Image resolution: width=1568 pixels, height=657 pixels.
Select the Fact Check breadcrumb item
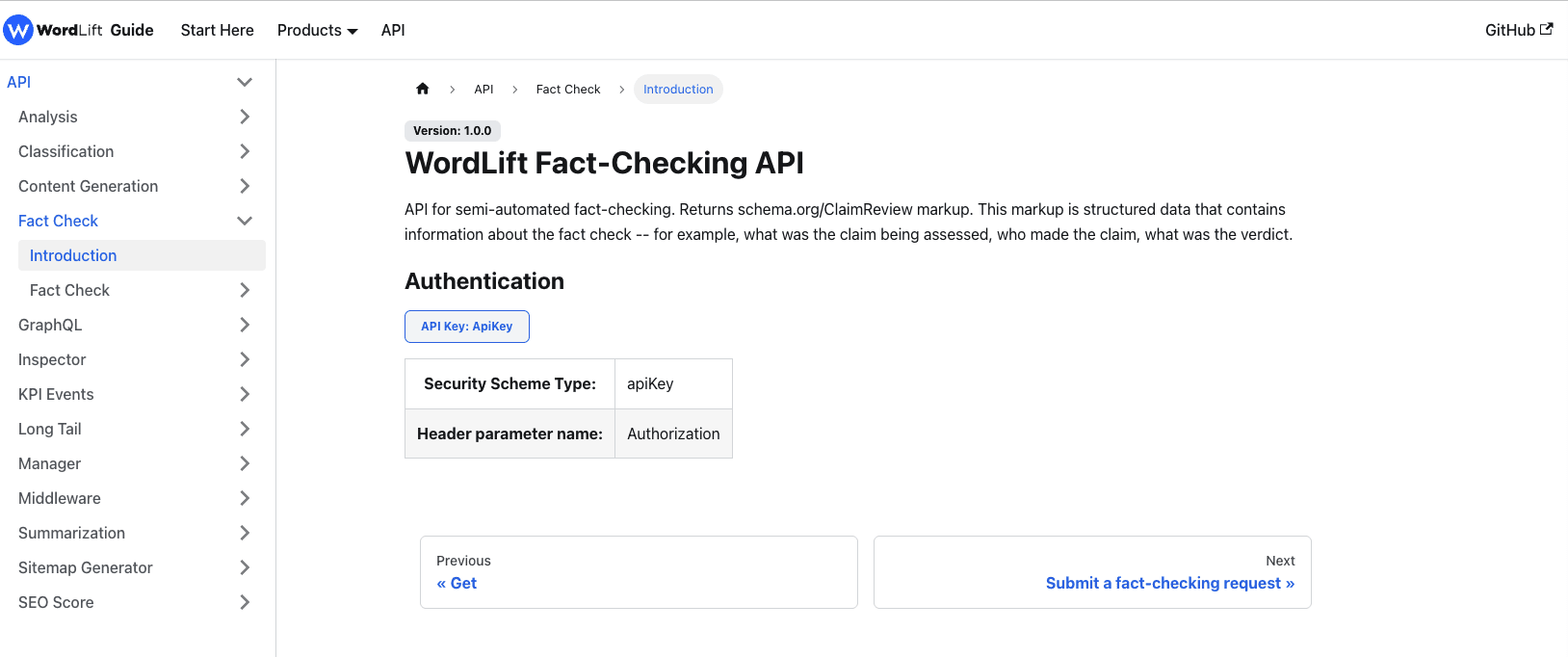click(567, 89)
